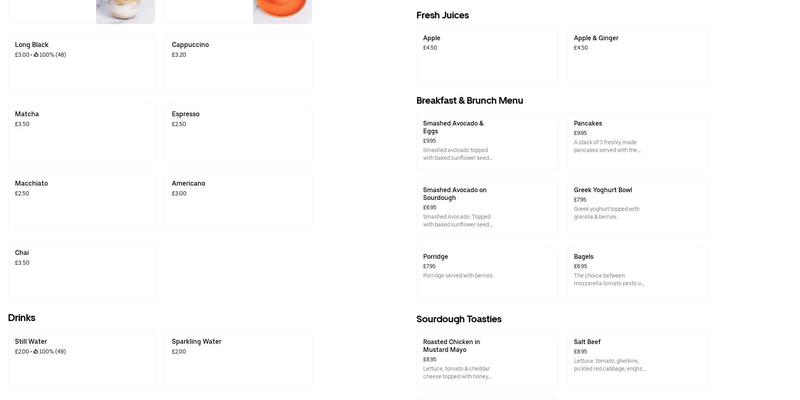Open Smashed Avocado & Eggs details

(x=487, y=141)
